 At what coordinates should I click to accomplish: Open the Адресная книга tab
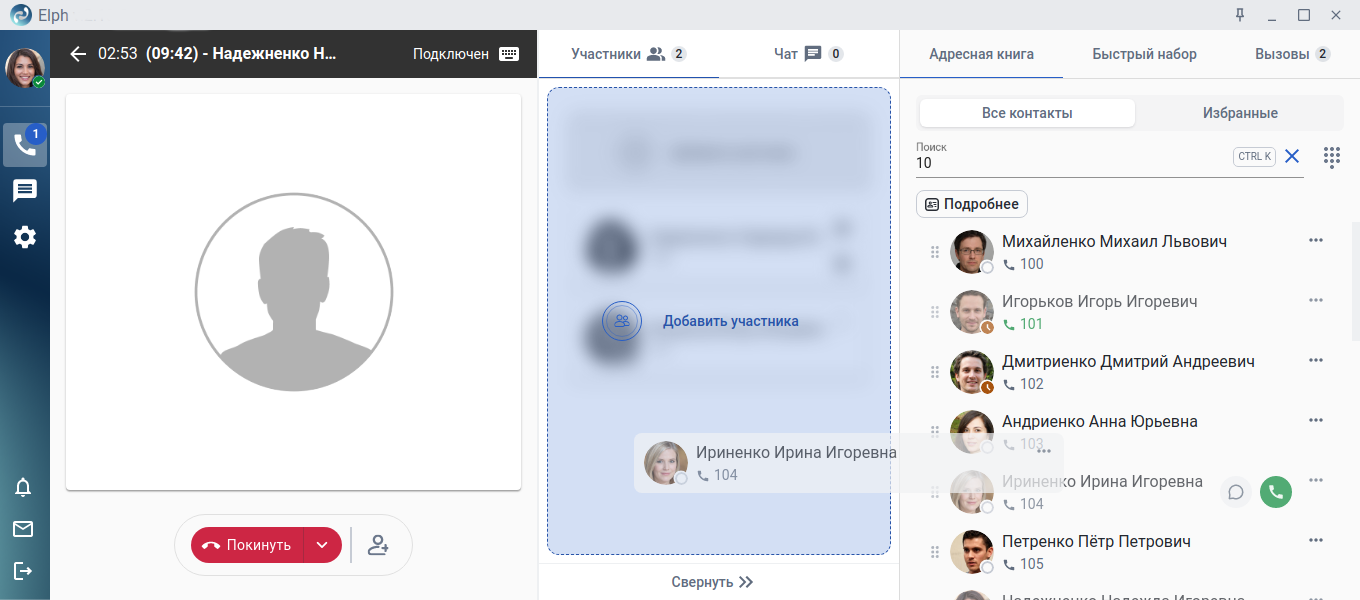[981, 54]
